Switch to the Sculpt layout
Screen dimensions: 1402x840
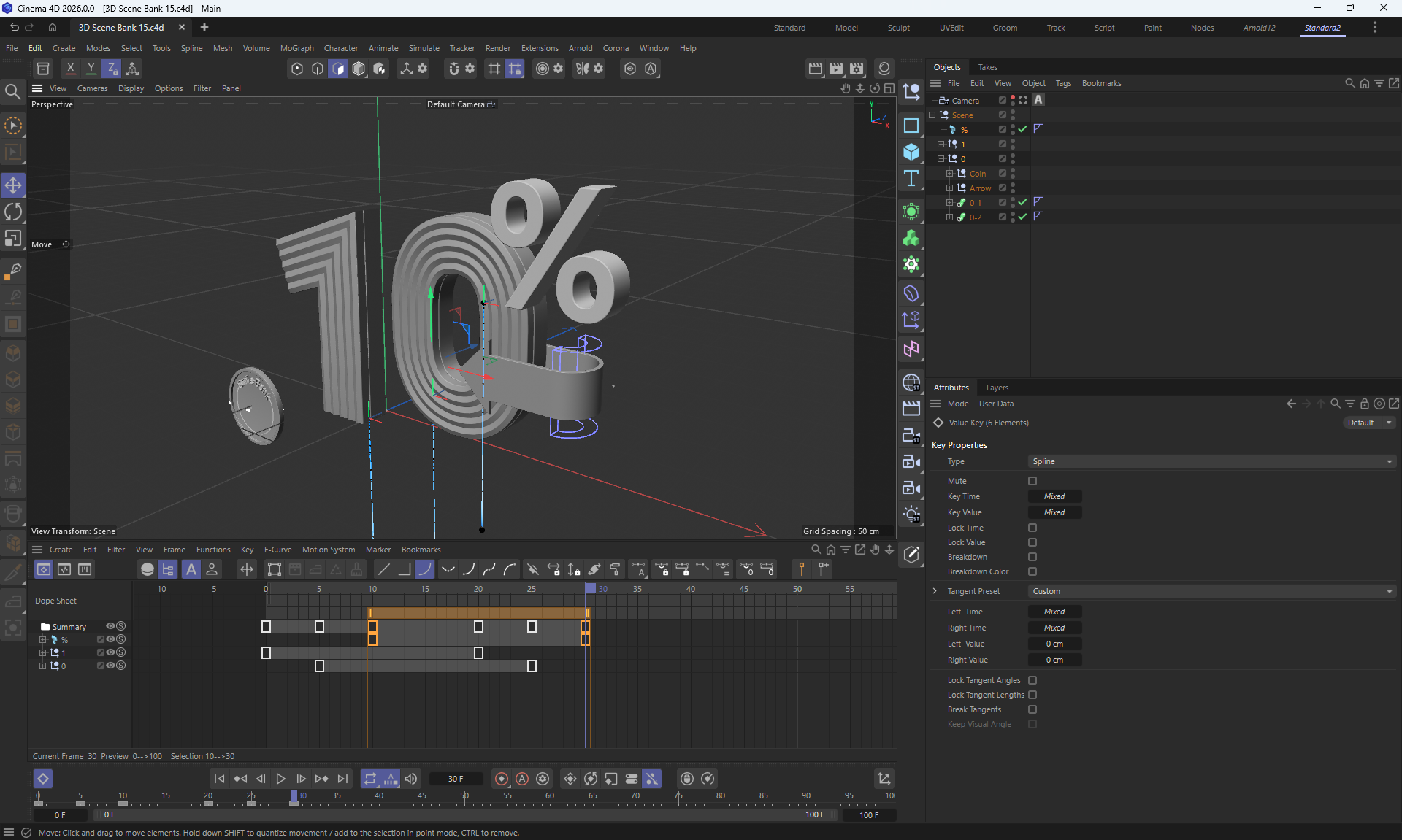[898, 28]
